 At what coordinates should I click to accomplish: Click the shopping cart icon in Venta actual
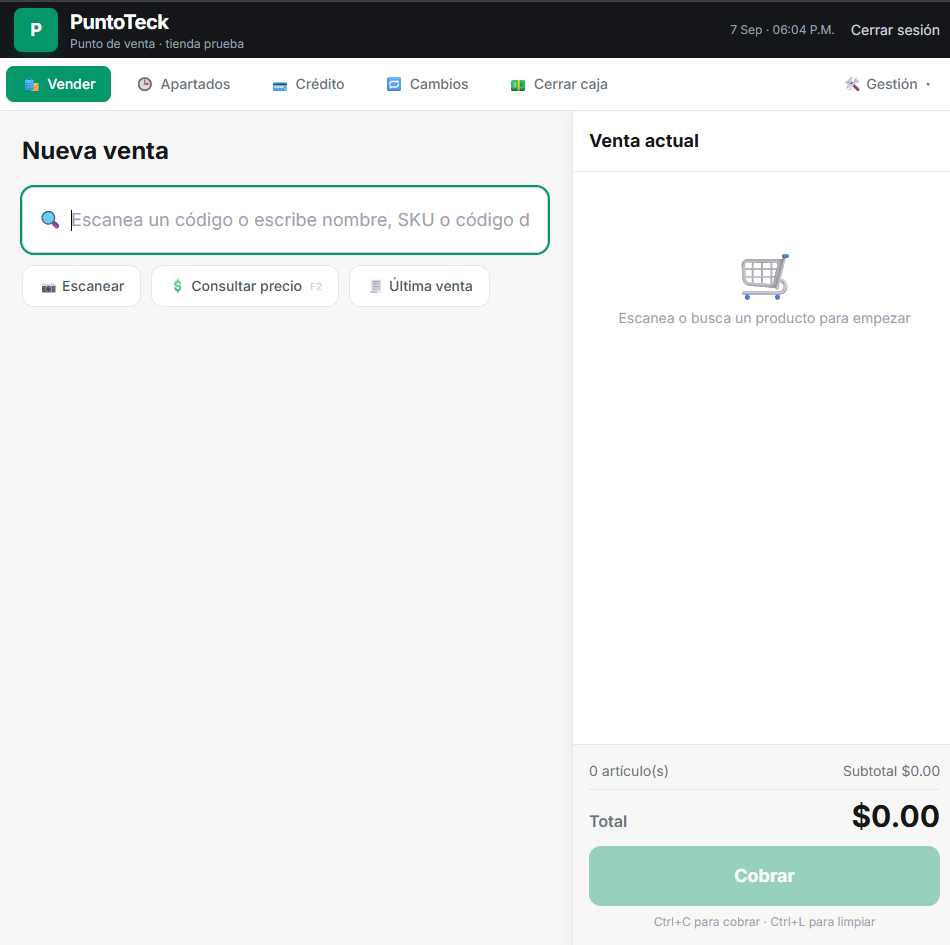coord(765,277)
